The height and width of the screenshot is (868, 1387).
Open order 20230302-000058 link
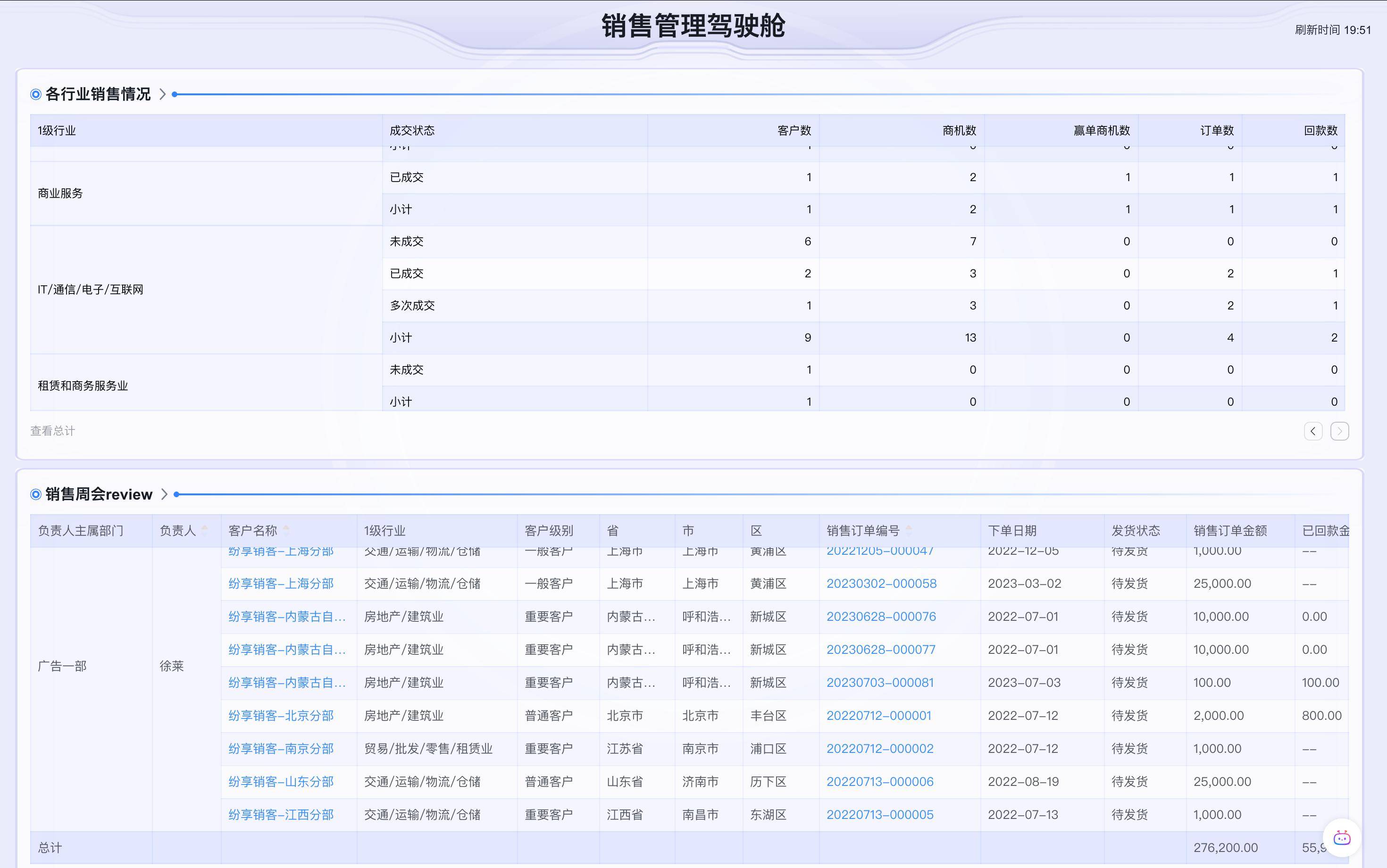coord(881,584)
